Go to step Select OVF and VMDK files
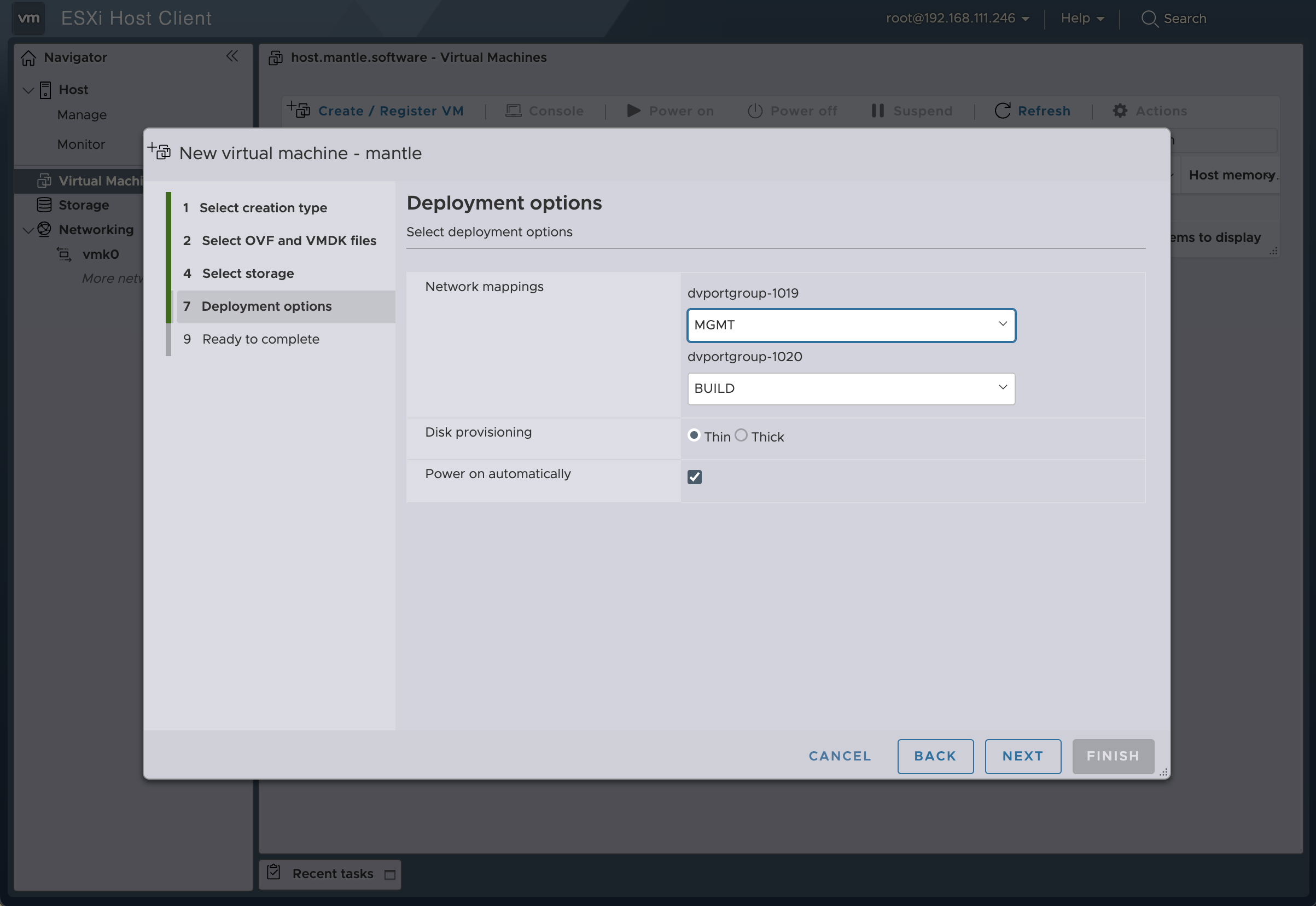Screen dimensions: 1316x906 point(288,241)
